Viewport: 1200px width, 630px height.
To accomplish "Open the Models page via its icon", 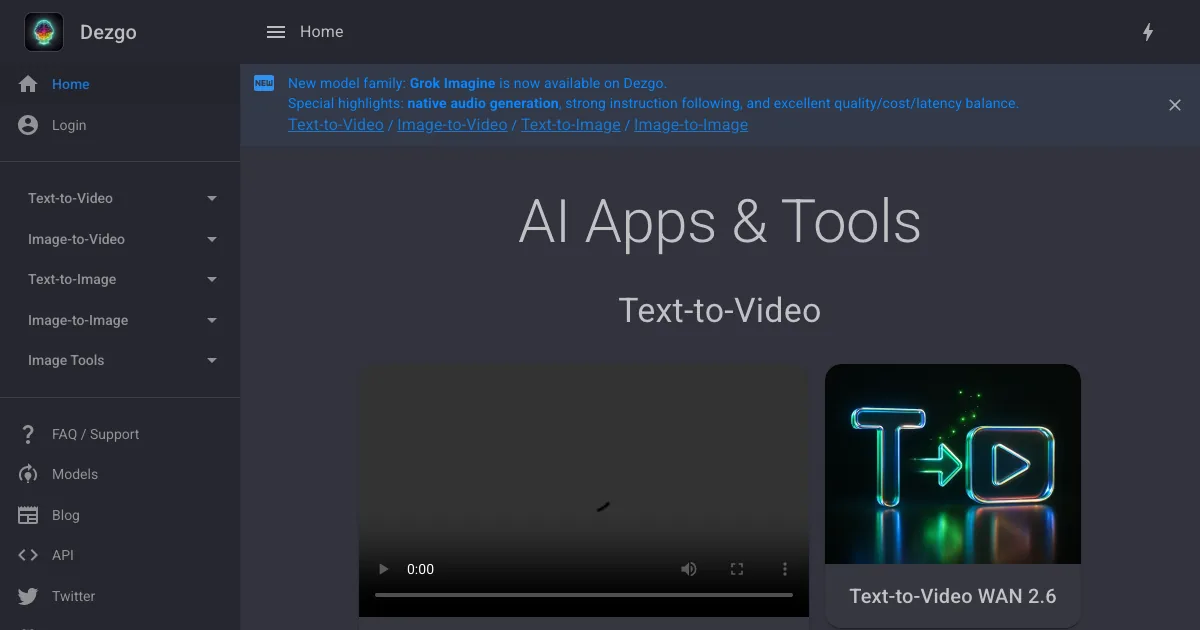I will (29, 474).
